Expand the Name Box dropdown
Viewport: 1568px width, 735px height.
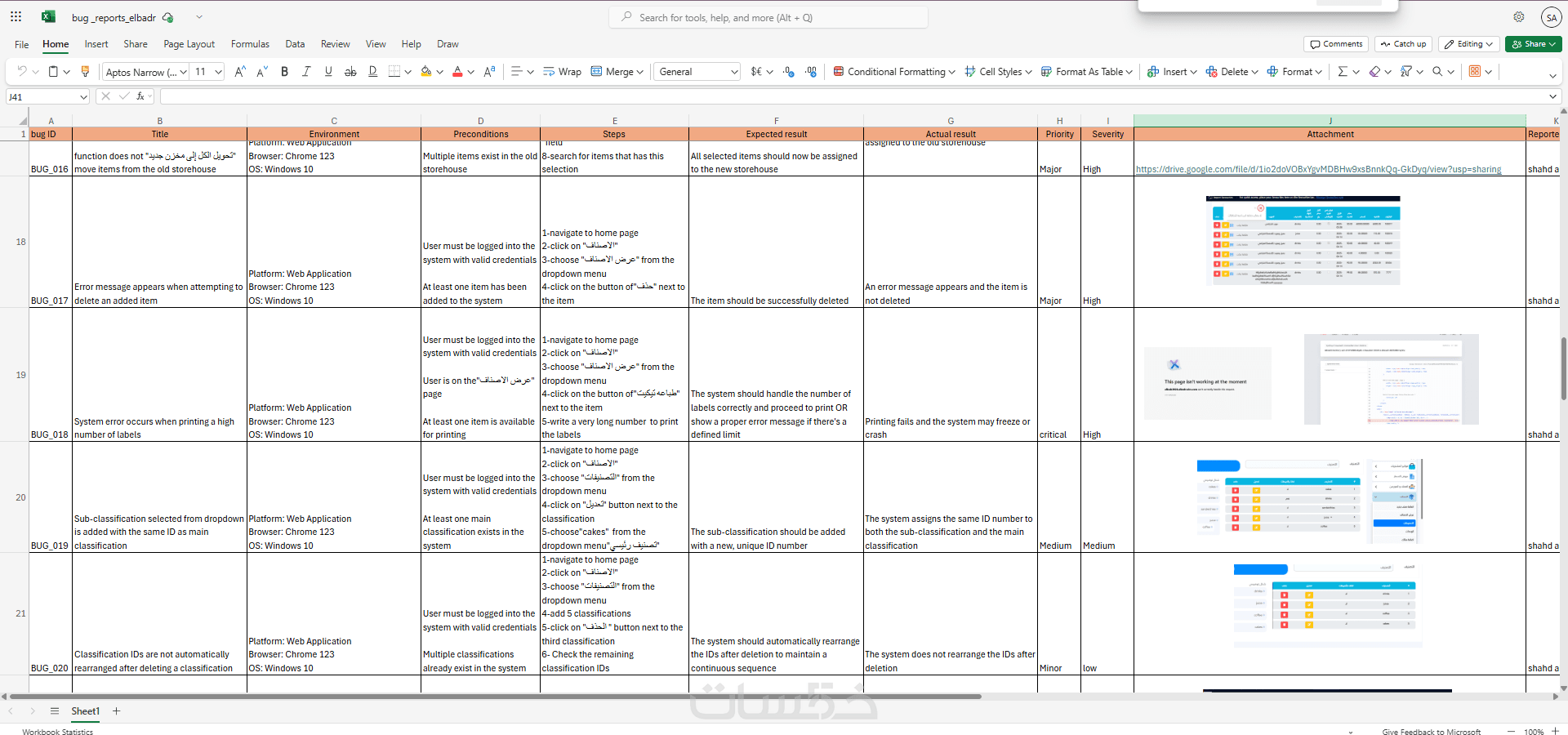pyautogui.click(x=83, y=96)
